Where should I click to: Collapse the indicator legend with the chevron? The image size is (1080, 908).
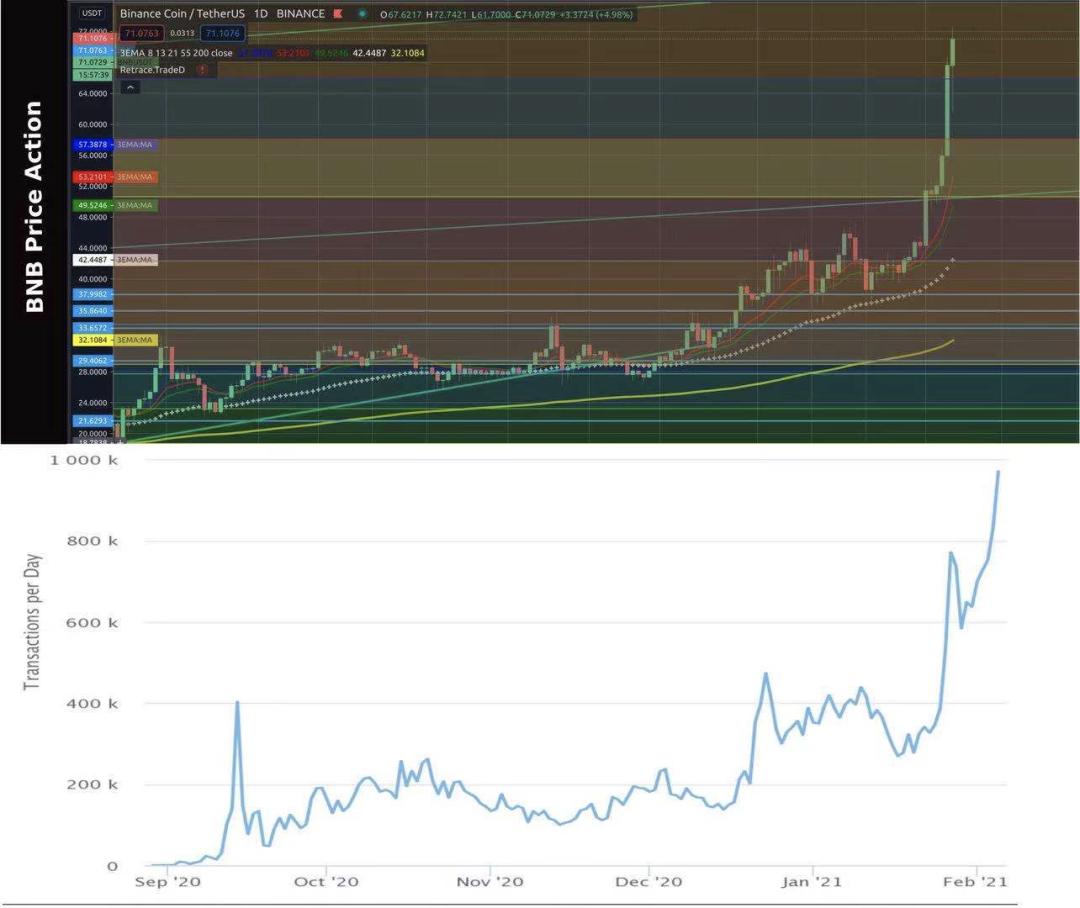(130, 87)
